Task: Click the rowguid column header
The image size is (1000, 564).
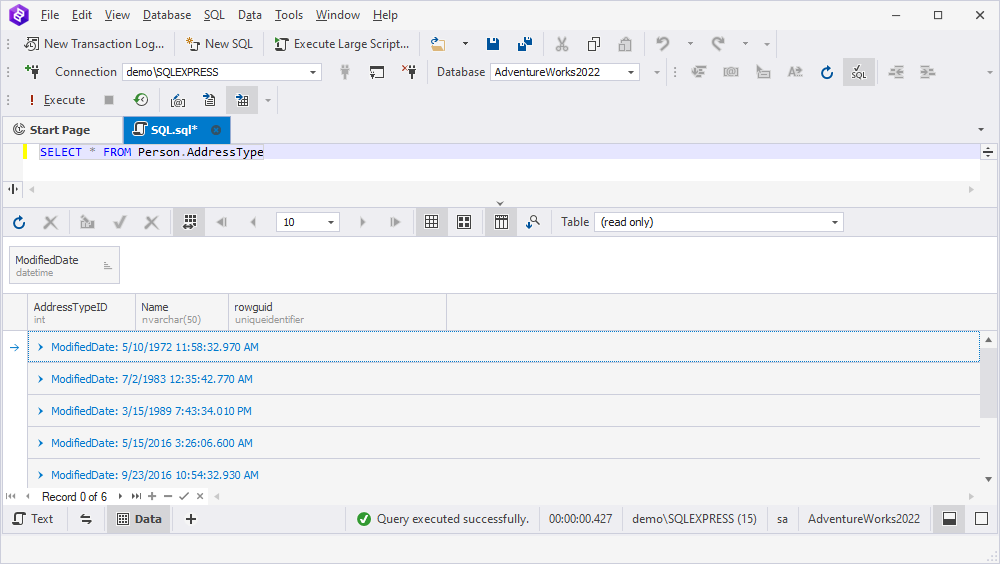Action: point(337,312)
